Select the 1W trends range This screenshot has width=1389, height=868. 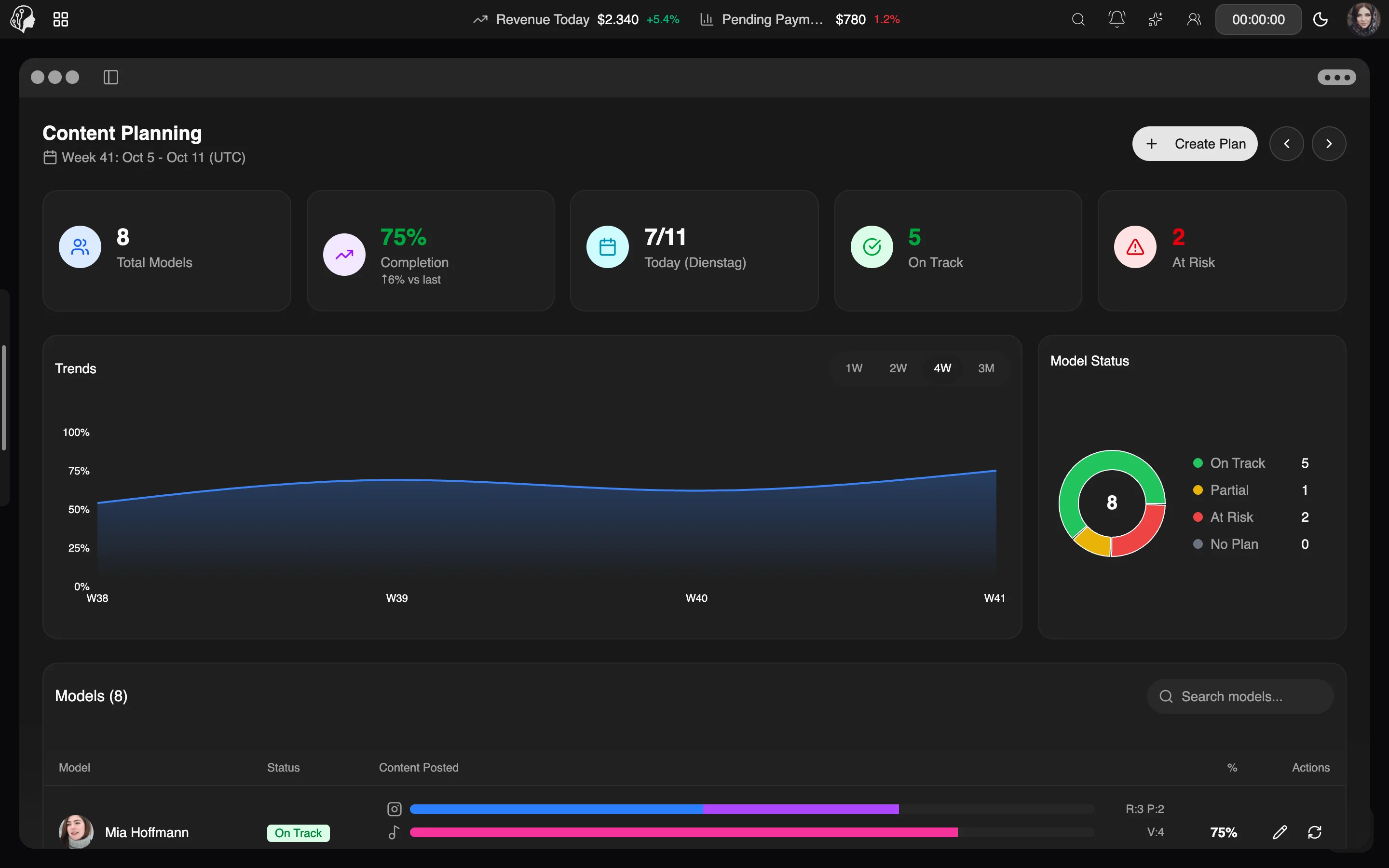point(854,368)
